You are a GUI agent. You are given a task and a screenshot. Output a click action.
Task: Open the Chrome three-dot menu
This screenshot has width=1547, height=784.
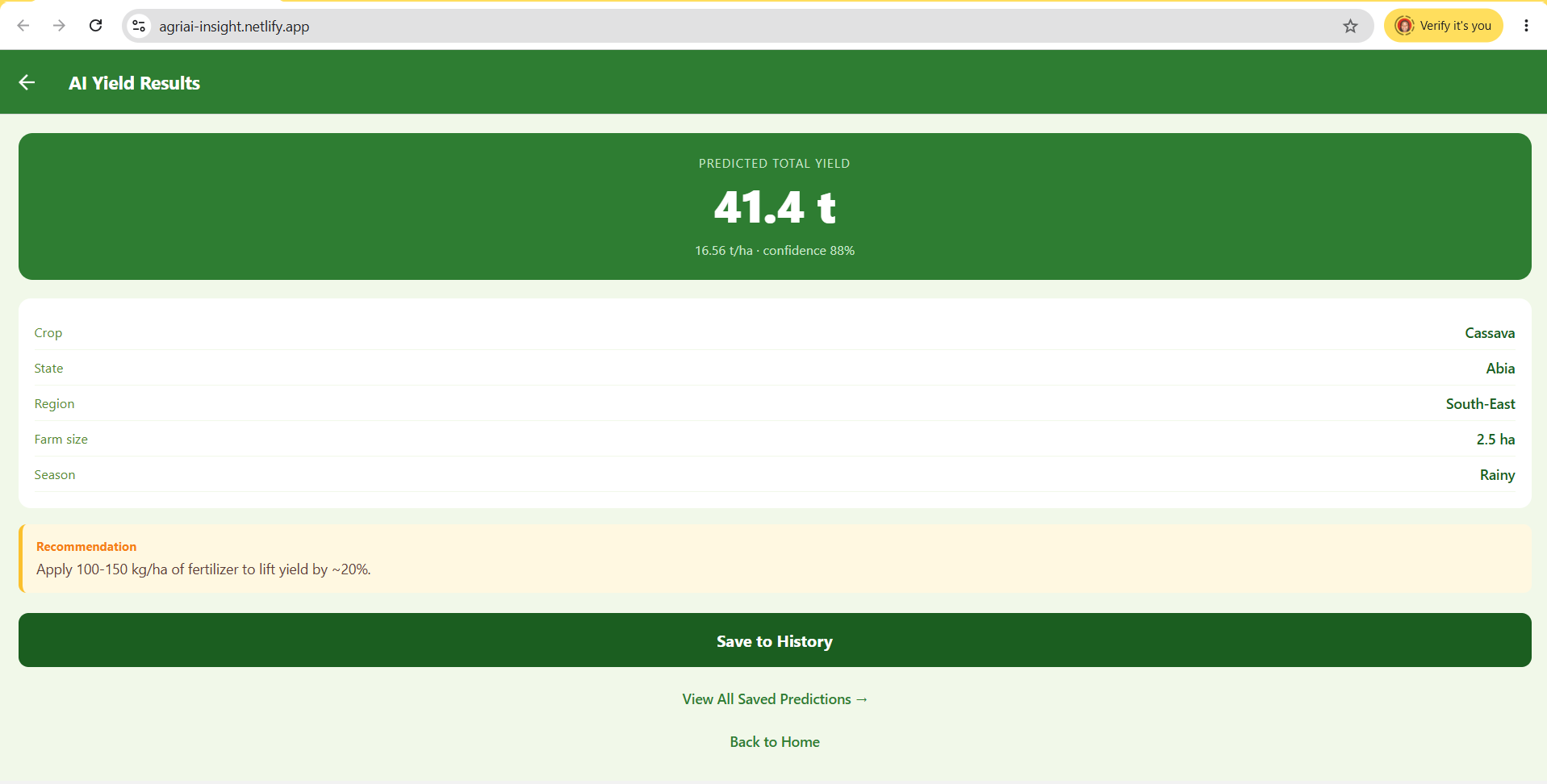(1526, 26)
